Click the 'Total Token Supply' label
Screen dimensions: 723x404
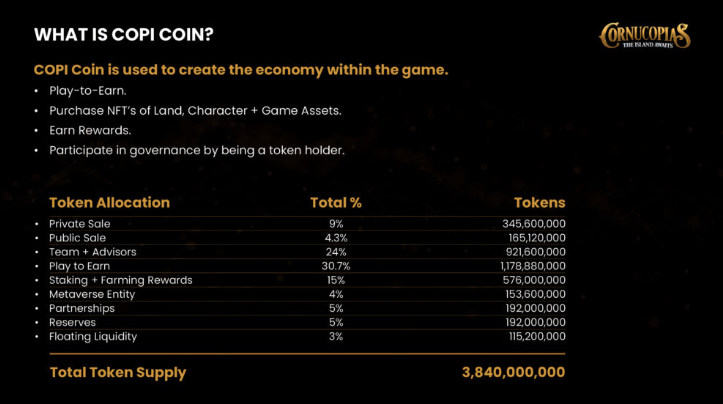click(x=117, y=372)
